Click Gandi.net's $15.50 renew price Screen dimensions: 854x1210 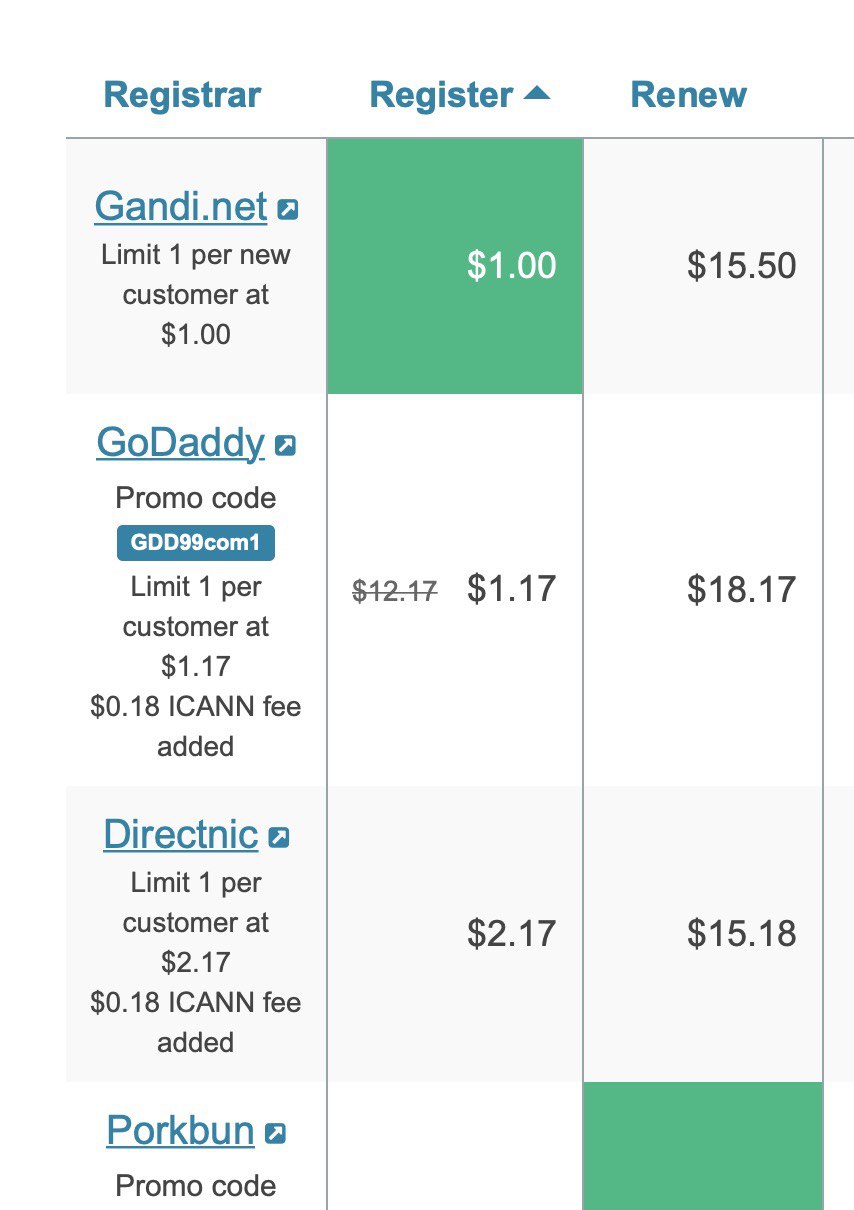[742, 266]
